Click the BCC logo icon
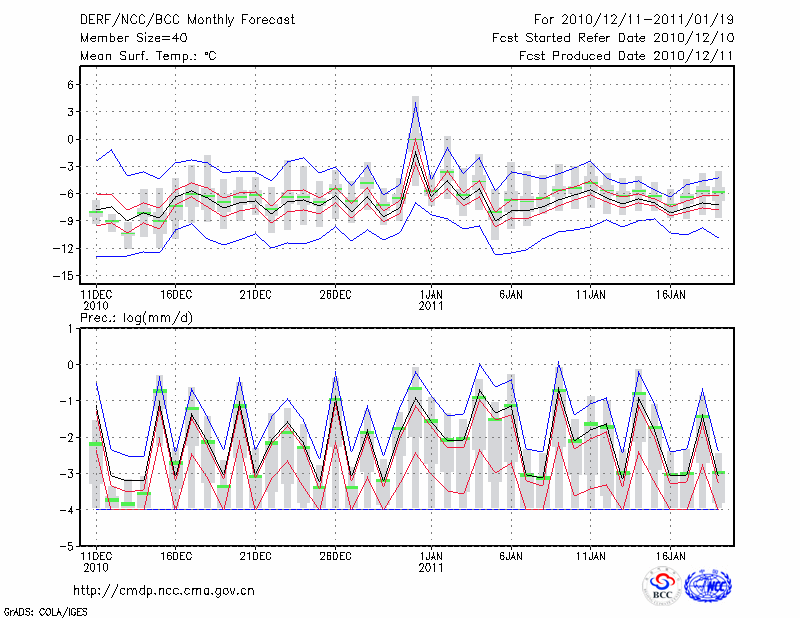Viewport: 800px width, 618px height. point(662,586)
